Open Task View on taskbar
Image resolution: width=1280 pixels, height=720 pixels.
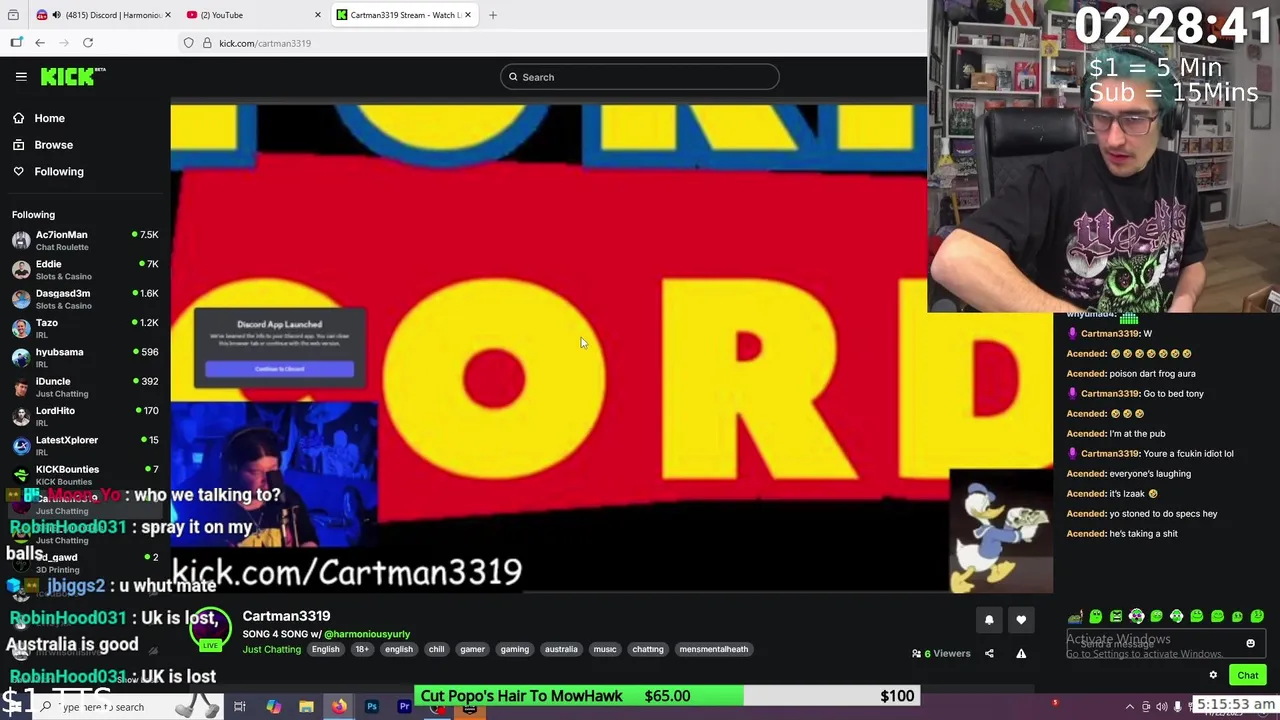240,707
